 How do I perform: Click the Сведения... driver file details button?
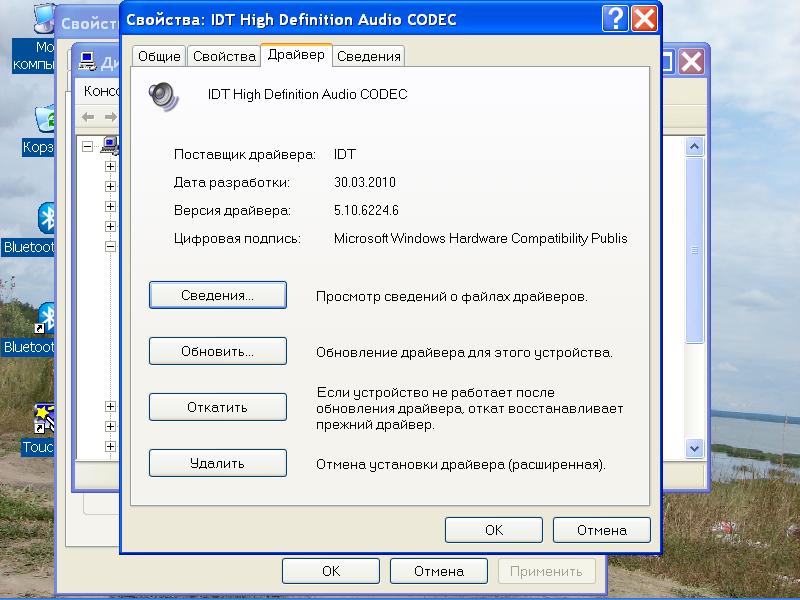pos(217,295)
